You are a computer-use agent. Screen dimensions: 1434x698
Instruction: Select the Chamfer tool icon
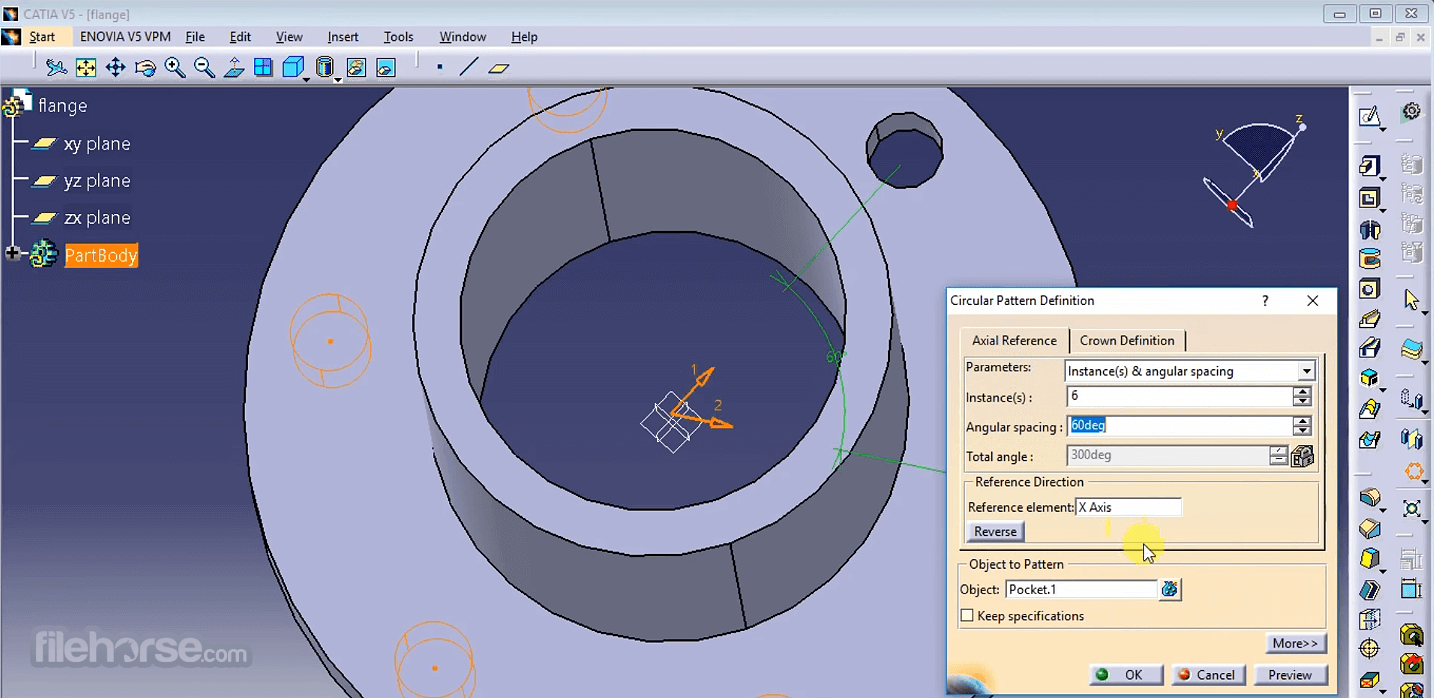[x=1369, y=528]
